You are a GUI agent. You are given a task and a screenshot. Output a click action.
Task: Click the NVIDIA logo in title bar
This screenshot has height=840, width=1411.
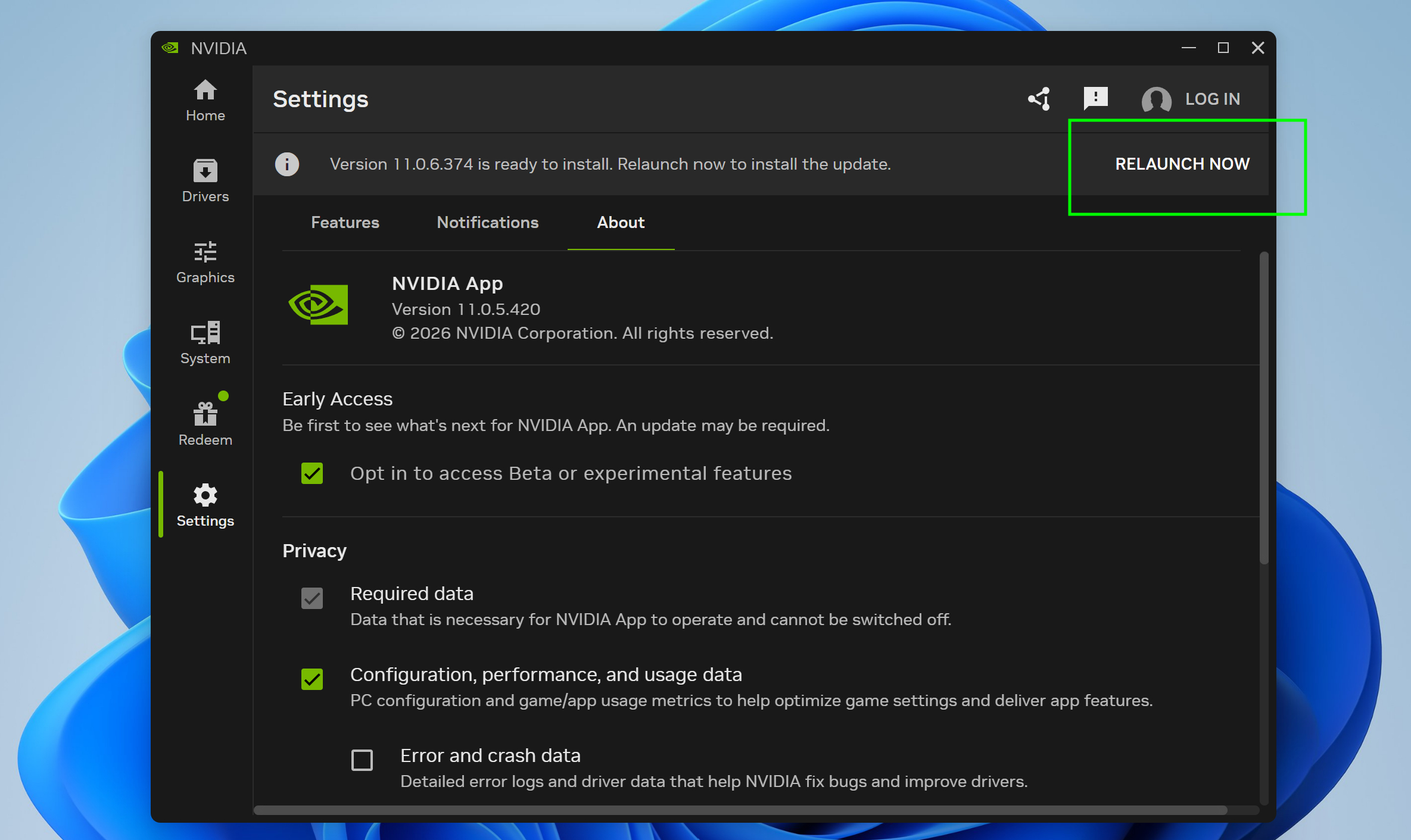pyautogui.click(x=170, y=48)
